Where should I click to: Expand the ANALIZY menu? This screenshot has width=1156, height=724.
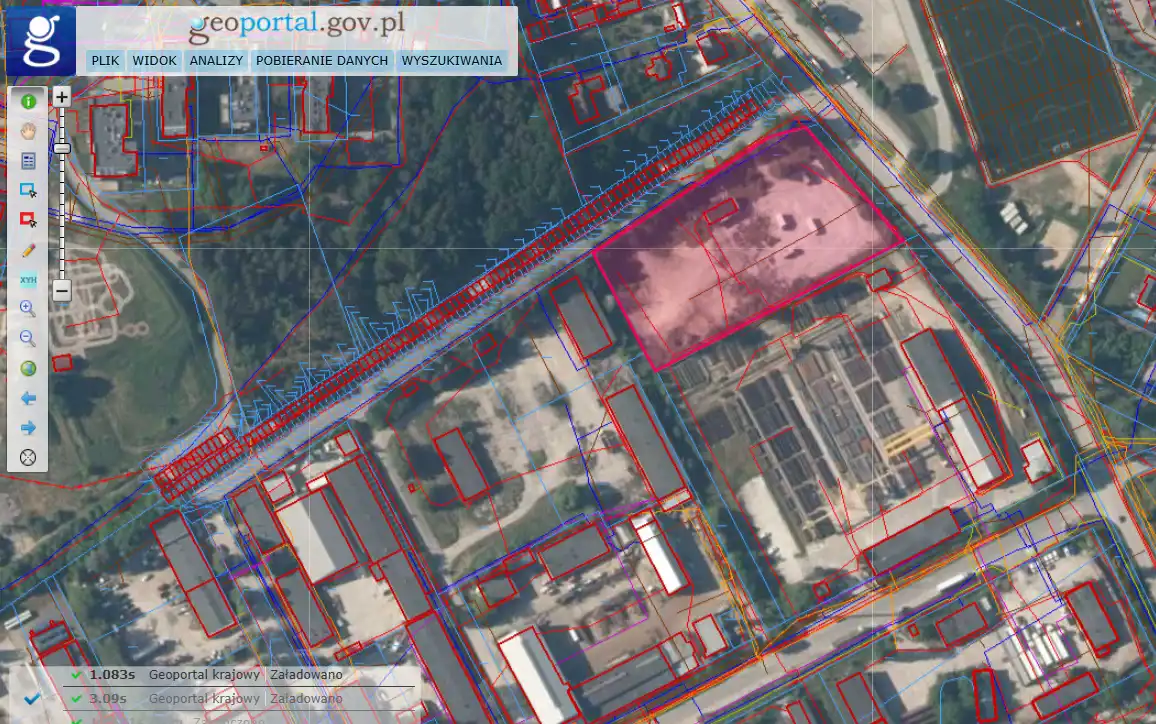click(x=216, y=61)
